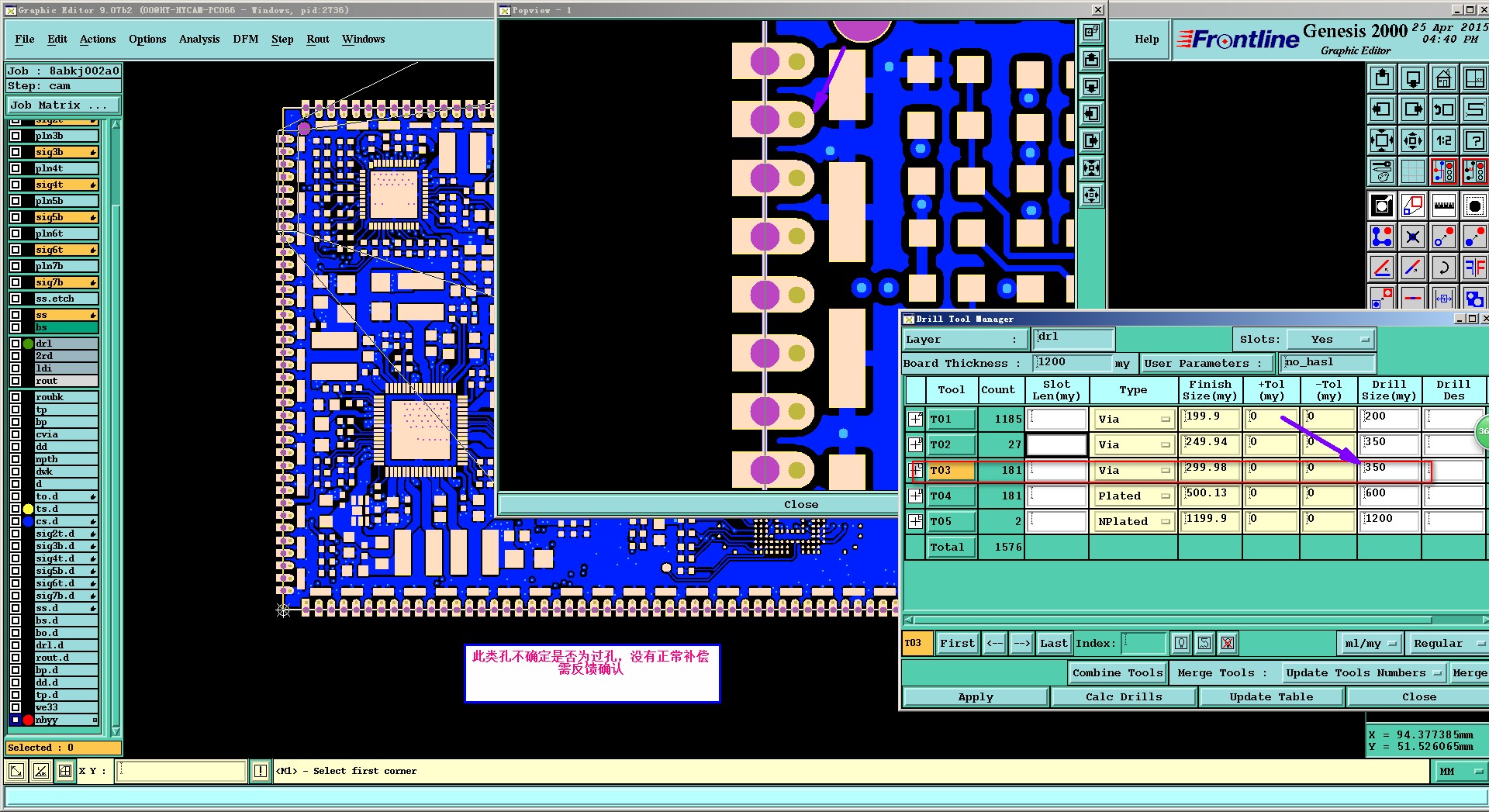Click Popview pan left icon
Viewport: 1489px width, 812px height.
coord(1091,114)
